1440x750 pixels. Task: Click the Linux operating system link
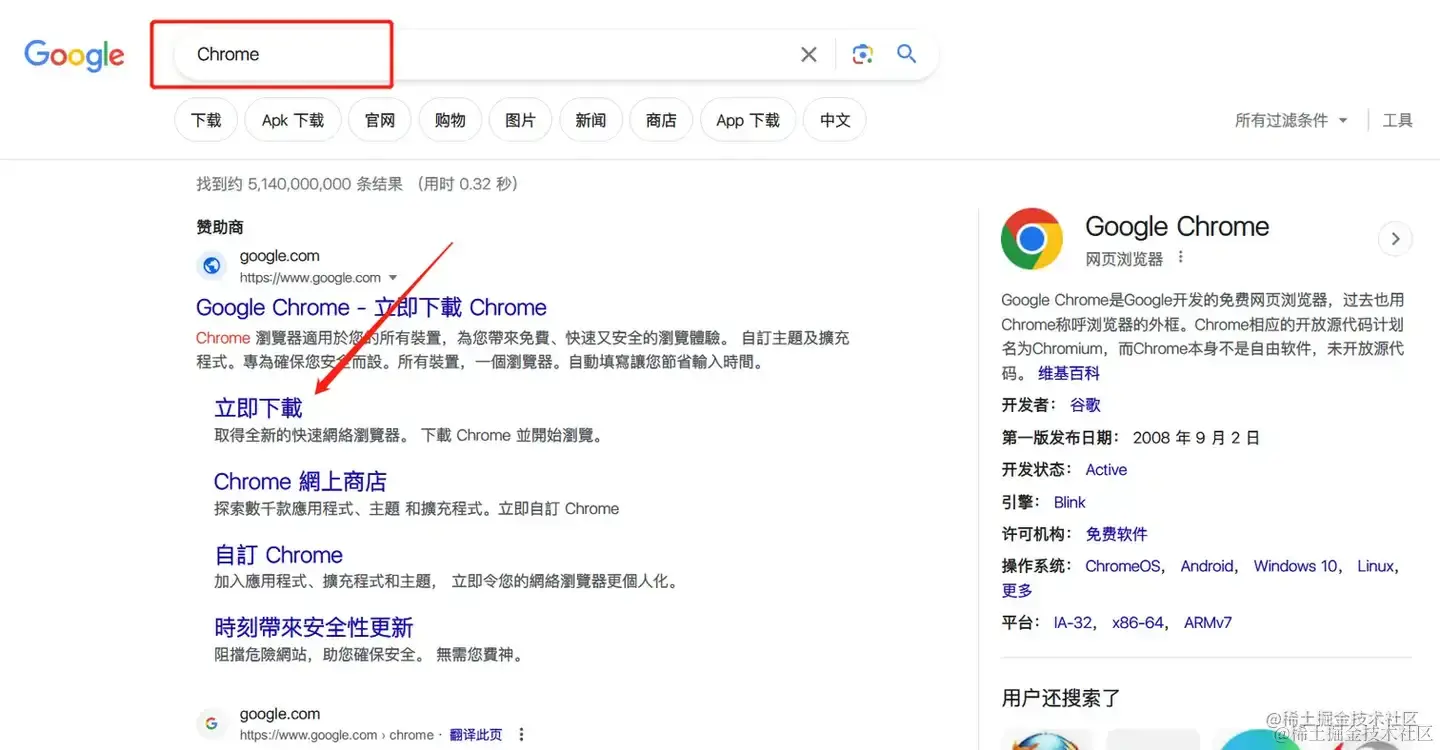click(1376, 566)
